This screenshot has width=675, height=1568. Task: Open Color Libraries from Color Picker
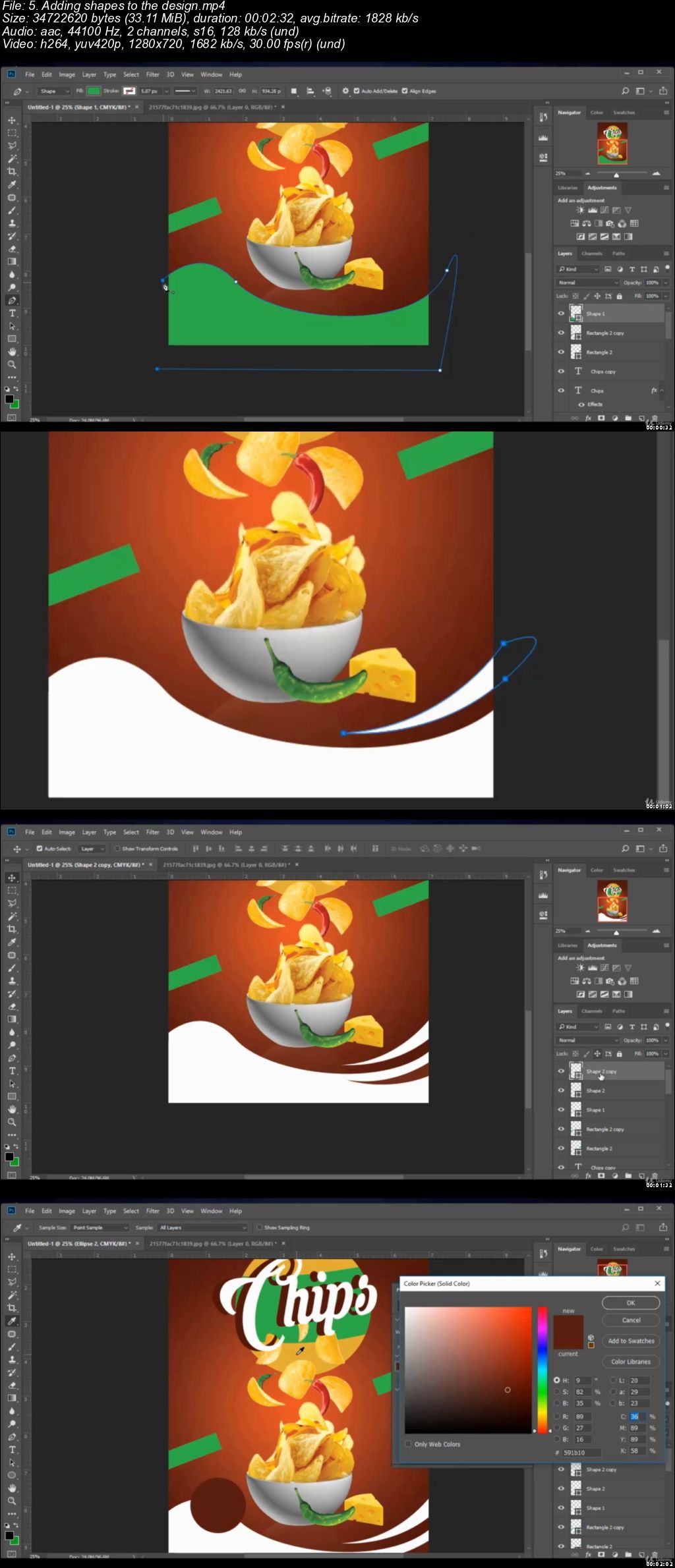(631, 1362)
